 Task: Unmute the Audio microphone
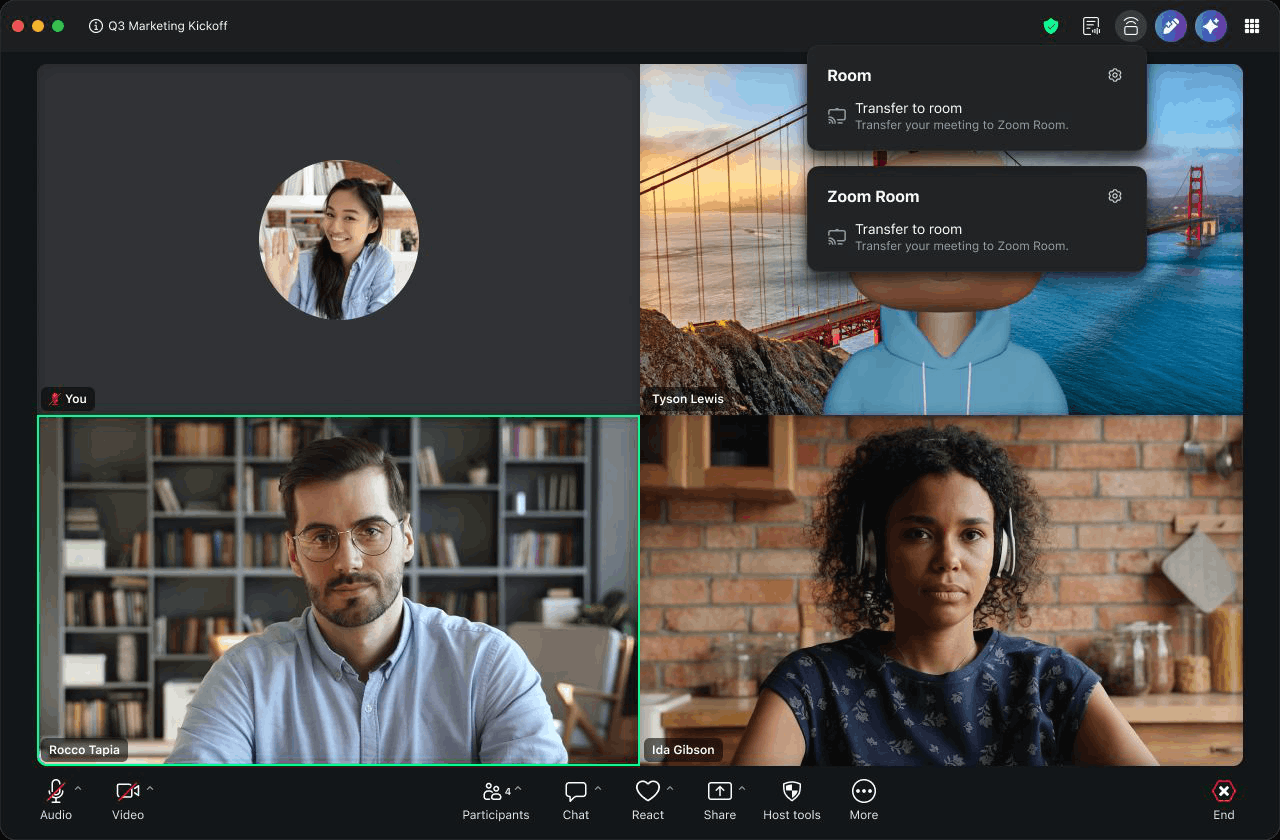pyautogui.click(x=56, y=800)
